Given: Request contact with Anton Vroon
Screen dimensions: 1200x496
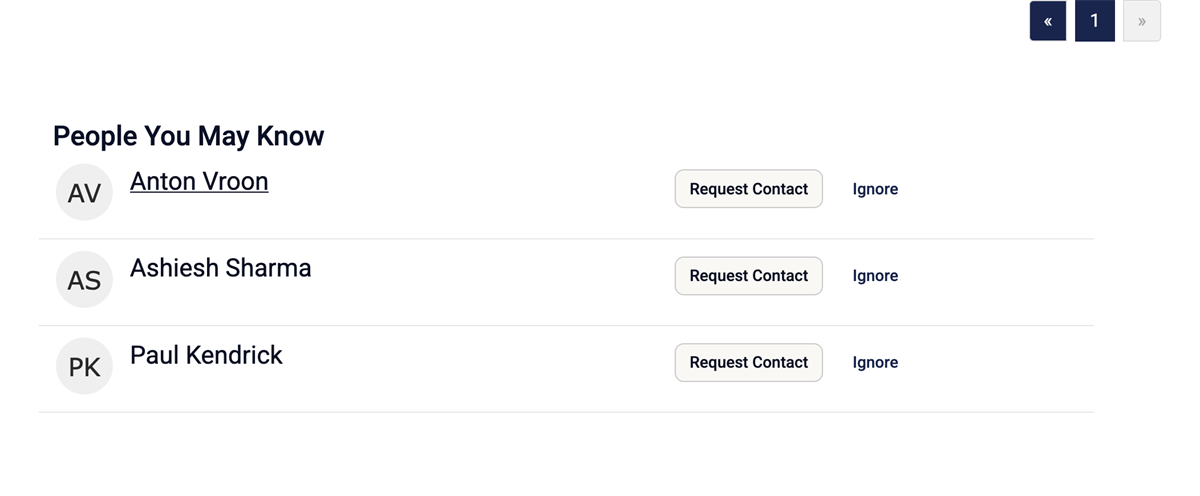Looking at the screenshot, I should point(748,189).
